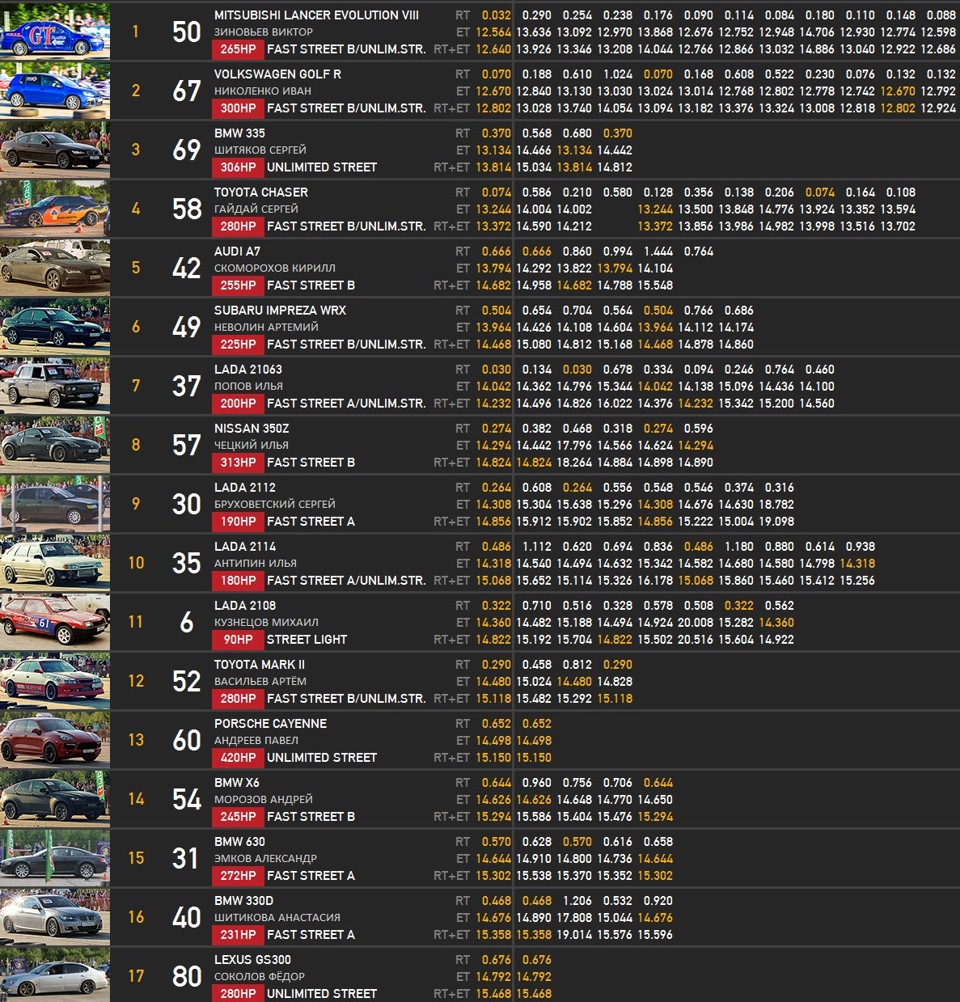
Task: Select the SUBARU IMPREZA WRX title
Action: [280, 311]
